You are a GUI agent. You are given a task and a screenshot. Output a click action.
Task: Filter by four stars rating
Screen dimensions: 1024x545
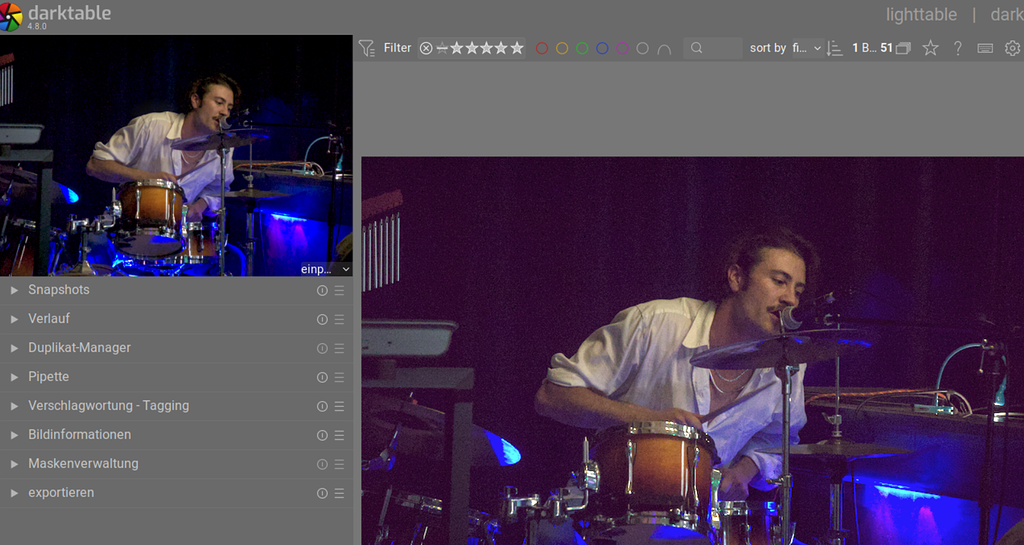tap(502, 48)
